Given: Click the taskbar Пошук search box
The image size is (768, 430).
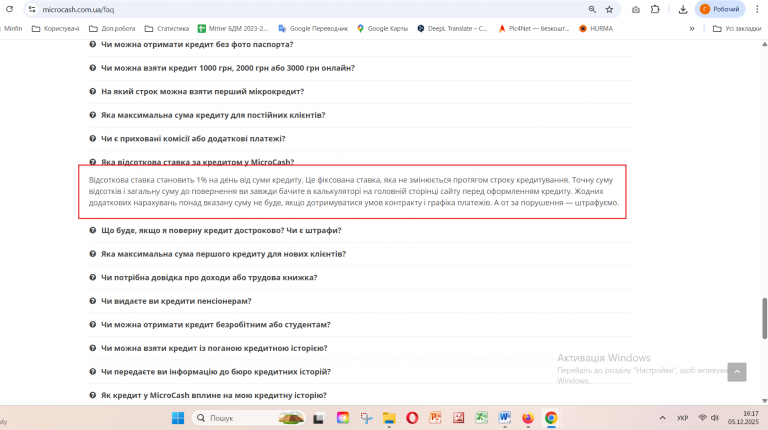Looking at the screenshot, I should pyautogui.click(x=248, y=418).
